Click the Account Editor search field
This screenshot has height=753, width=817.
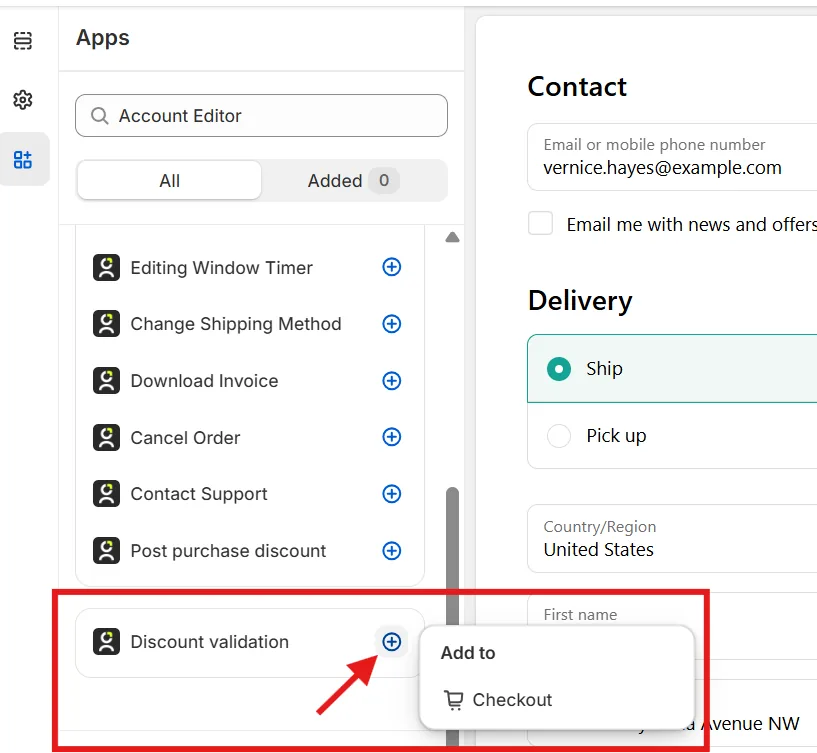[x=261, y=116]
